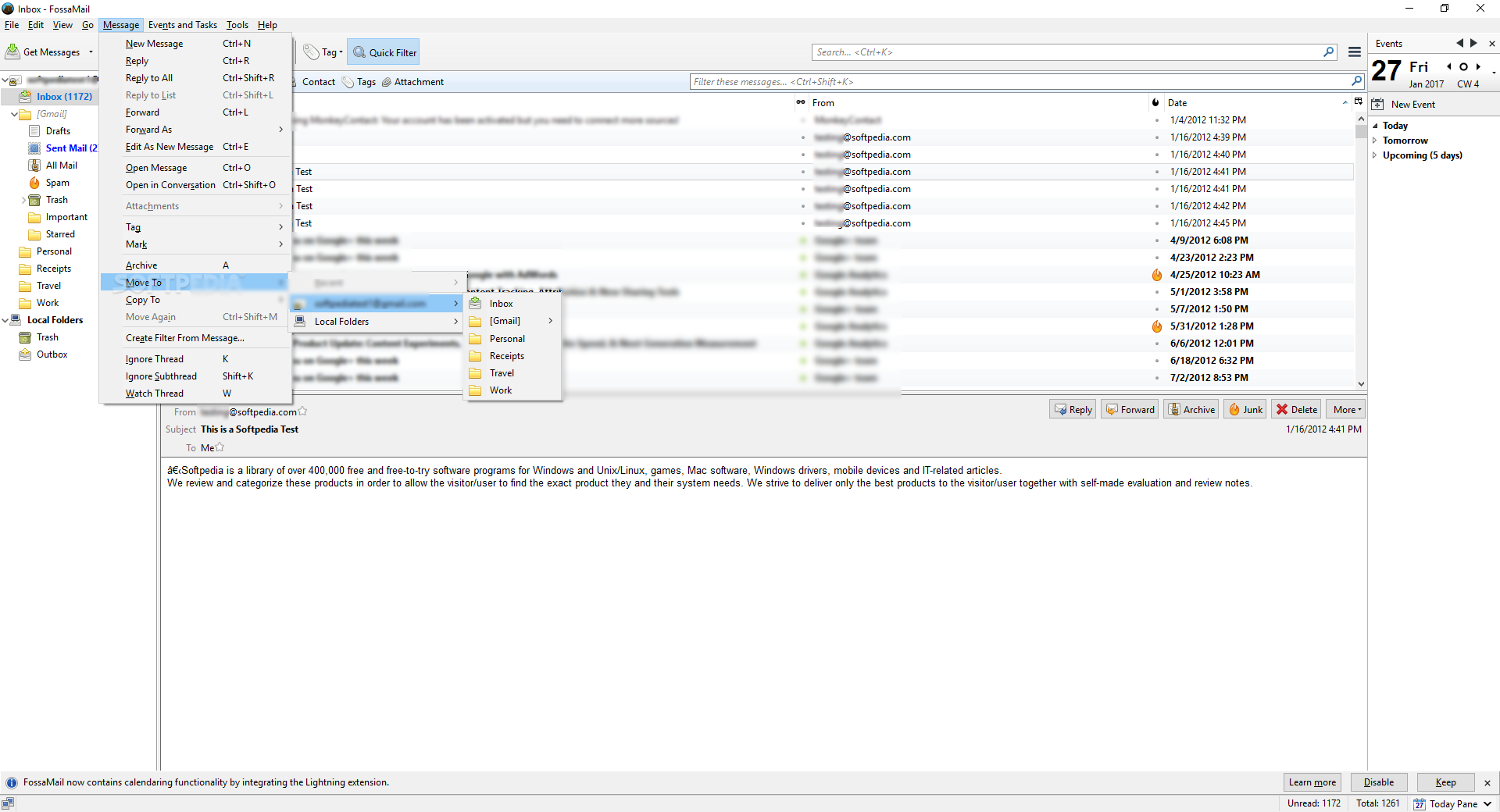Expand Upcoming (5 days) section

click(x=1375, y=155)
